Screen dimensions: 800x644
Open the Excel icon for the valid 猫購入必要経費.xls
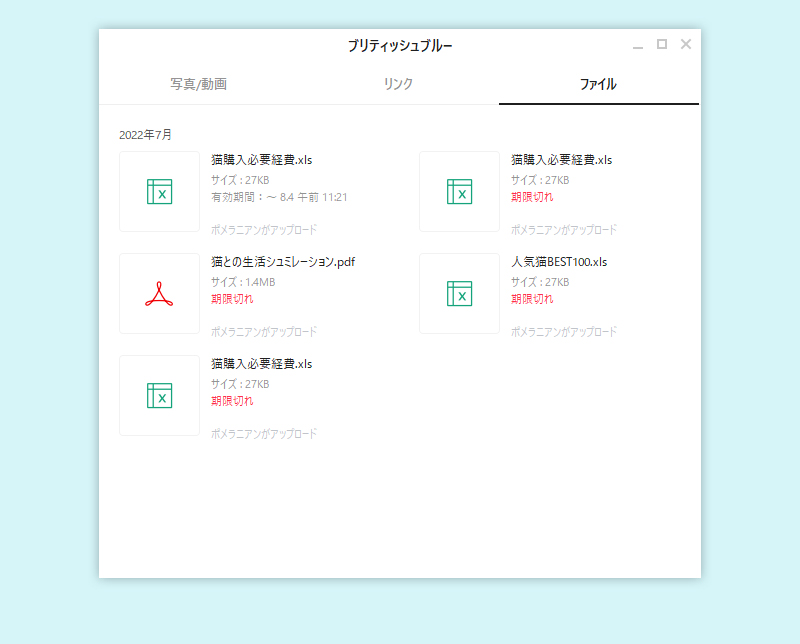click(x=159, y=191)
